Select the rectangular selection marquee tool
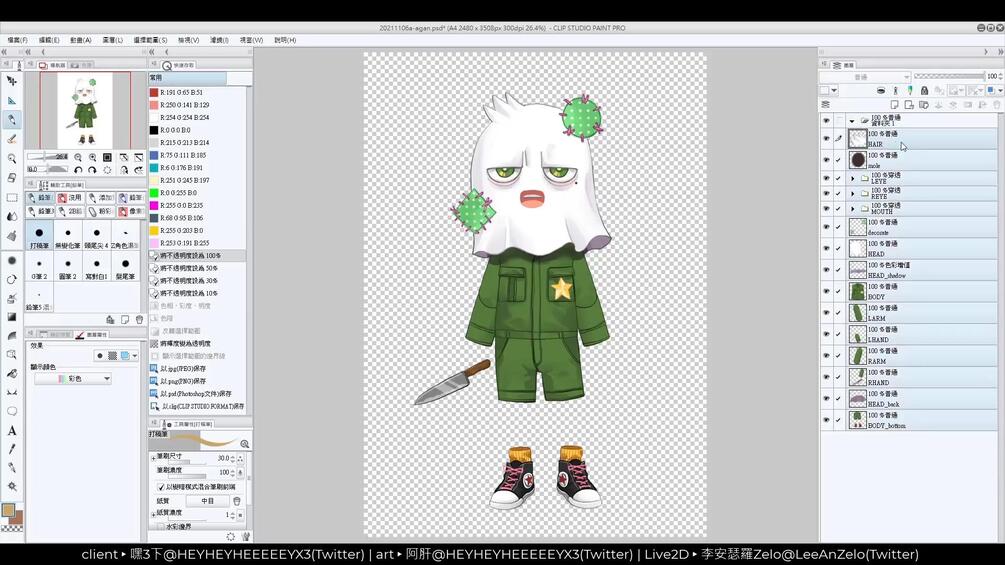The height and width of the screenshot is (565, 1005). point(12,197)
